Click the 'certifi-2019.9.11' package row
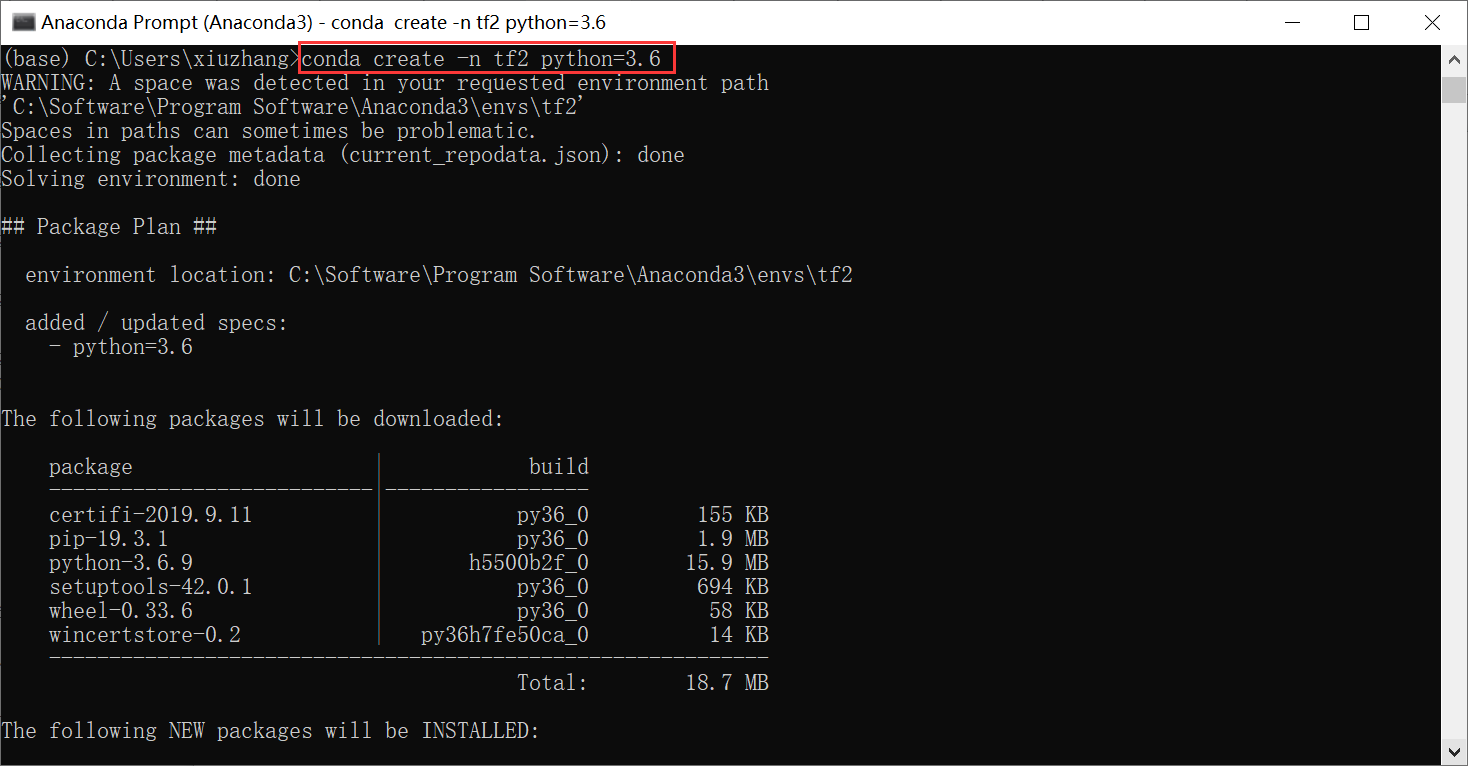Viewport: 1468px width, 766px height. click(409, 515)
